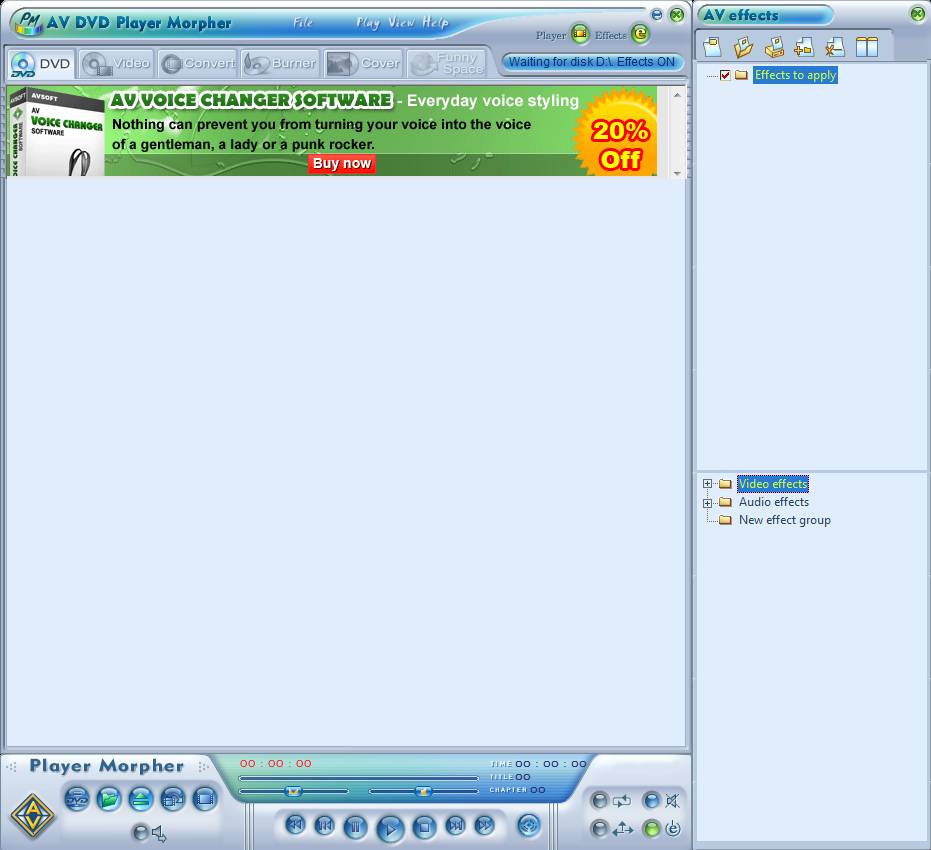Fast forward playback
This screenshot has height=850, width=931.
(x=485, y=824)
